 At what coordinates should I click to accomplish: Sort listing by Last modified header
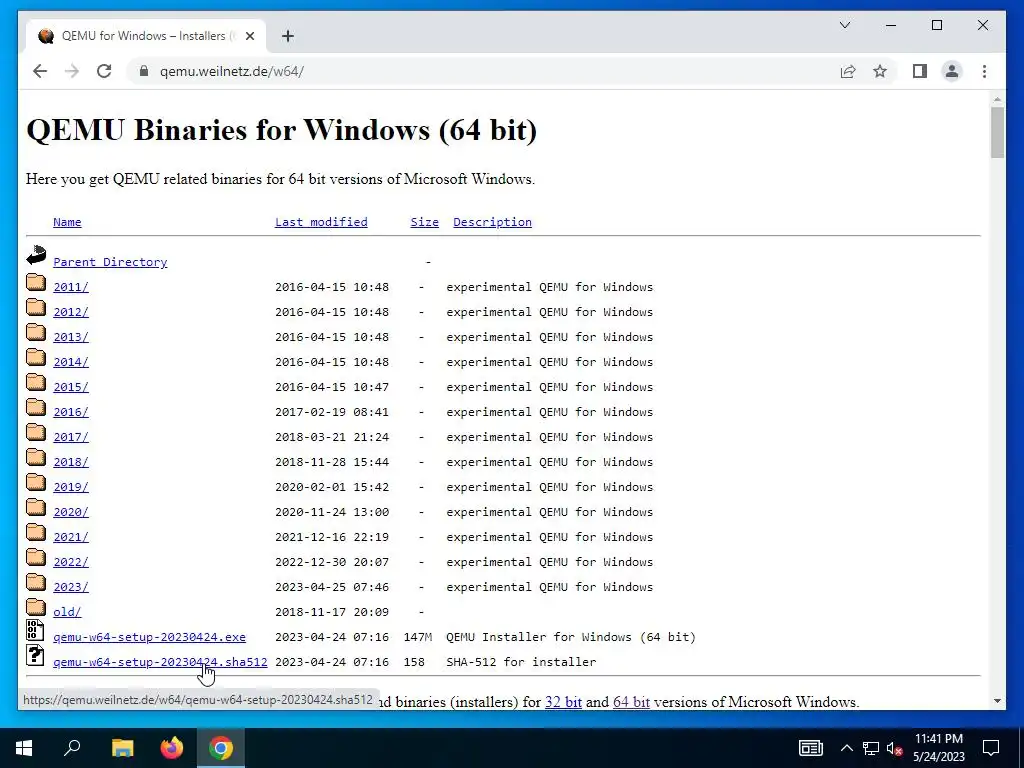(321, 222)
